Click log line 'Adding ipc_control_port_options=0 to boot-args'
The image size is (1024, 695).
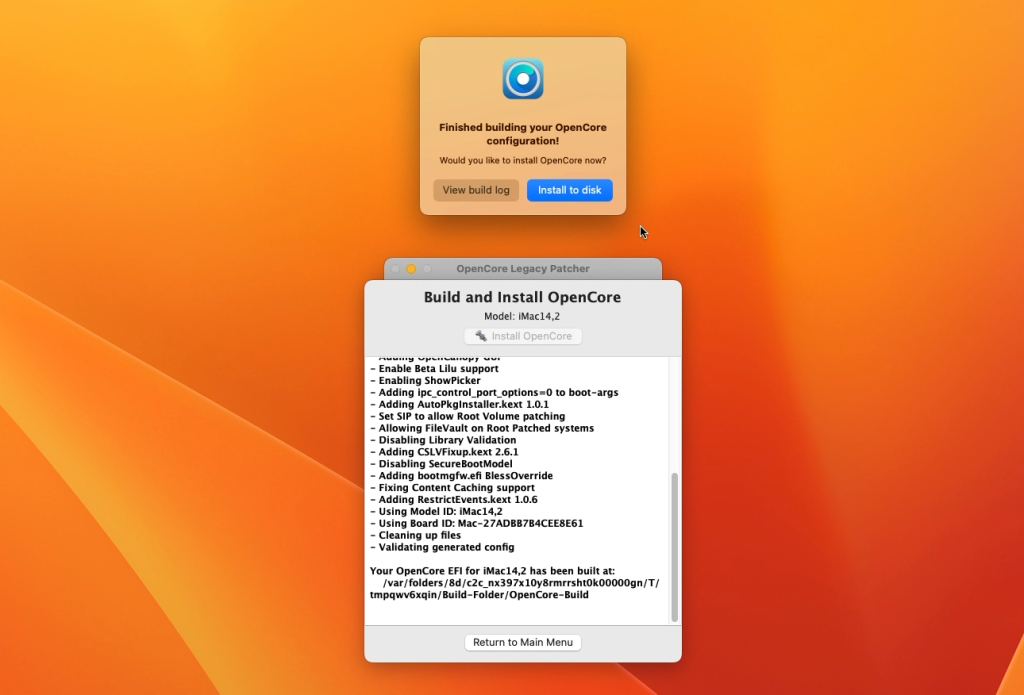tap(494, 393)
